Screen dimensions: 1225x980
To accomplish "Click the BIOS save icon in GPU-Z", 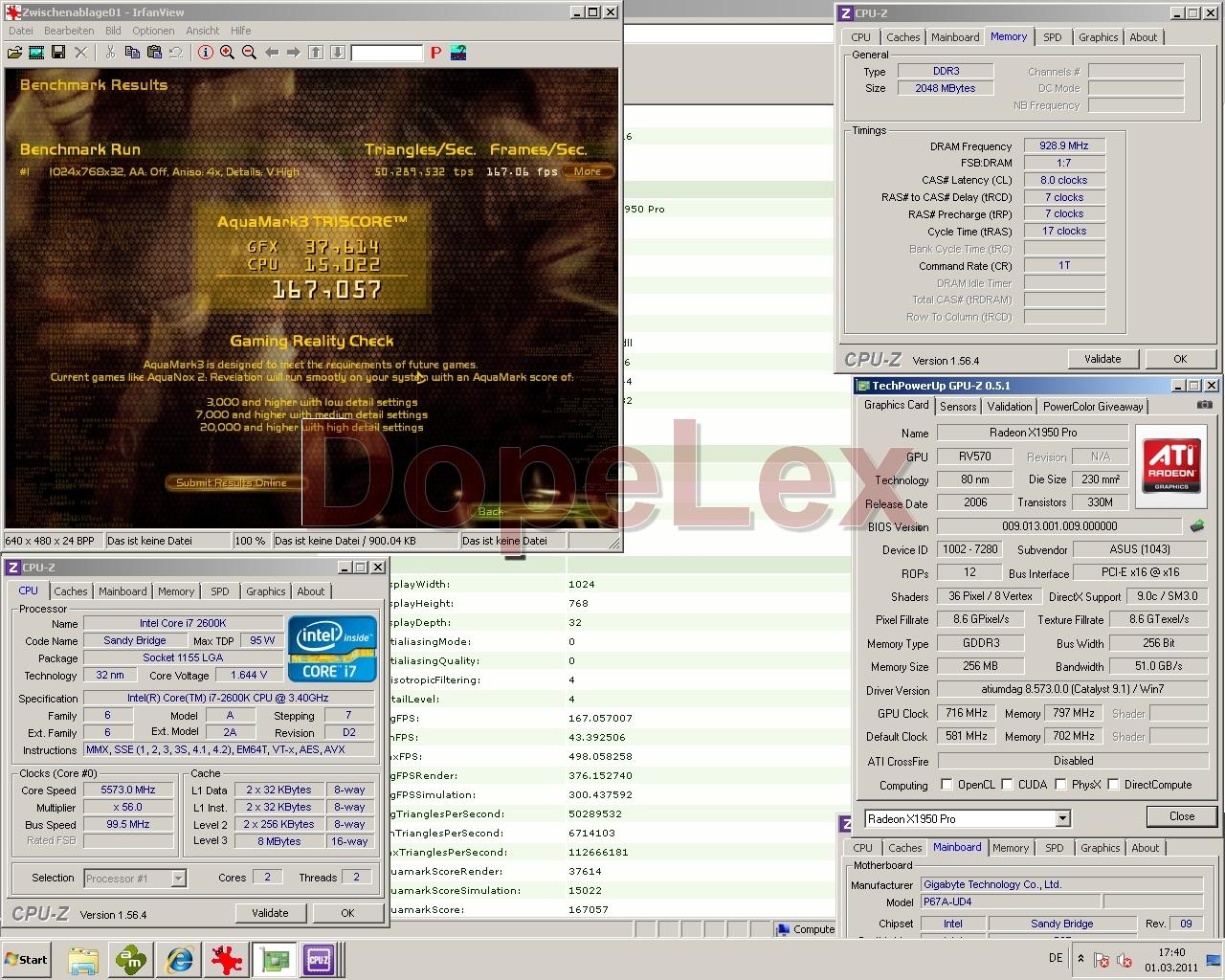I will [x=1196, y=525].
